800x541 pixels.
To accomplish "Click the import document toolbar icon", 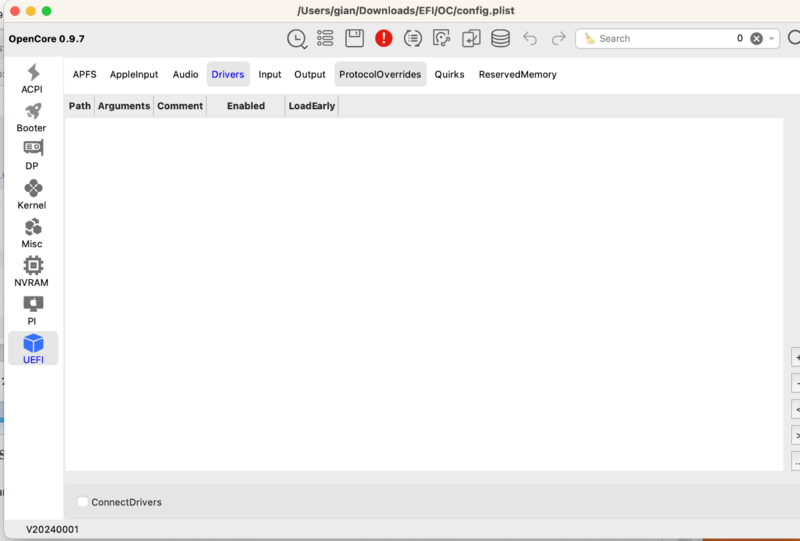I will pyautogui.click(x=471, y=38).
